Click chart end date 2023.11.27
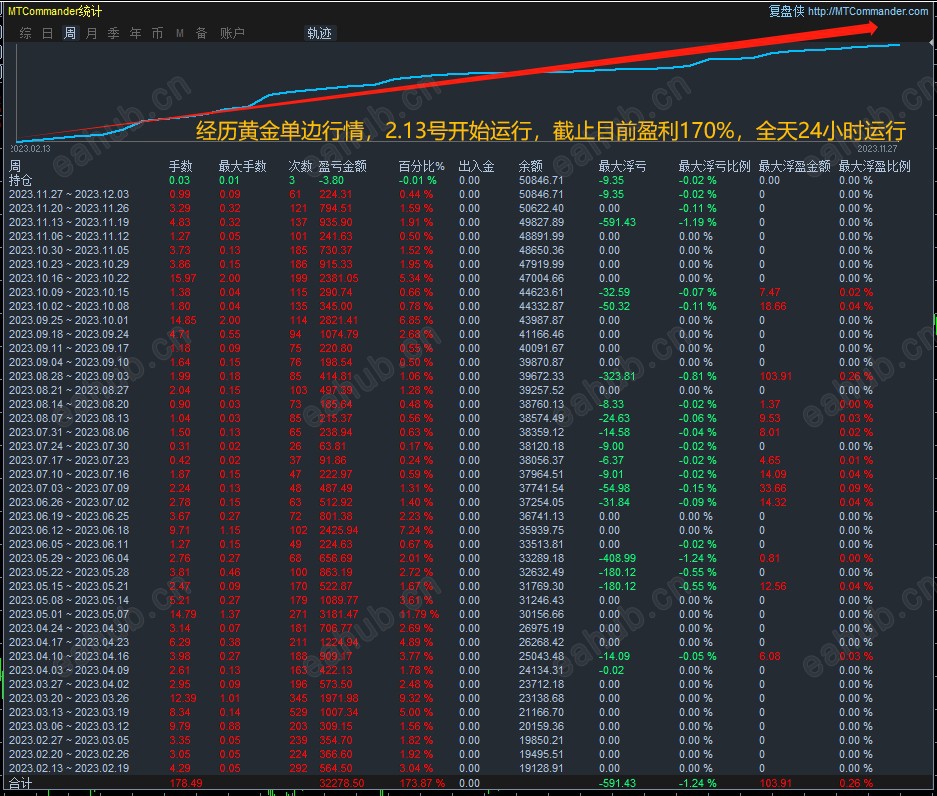Image resolution: width=937 pixels, height=796 pixels. coord(877,148)
